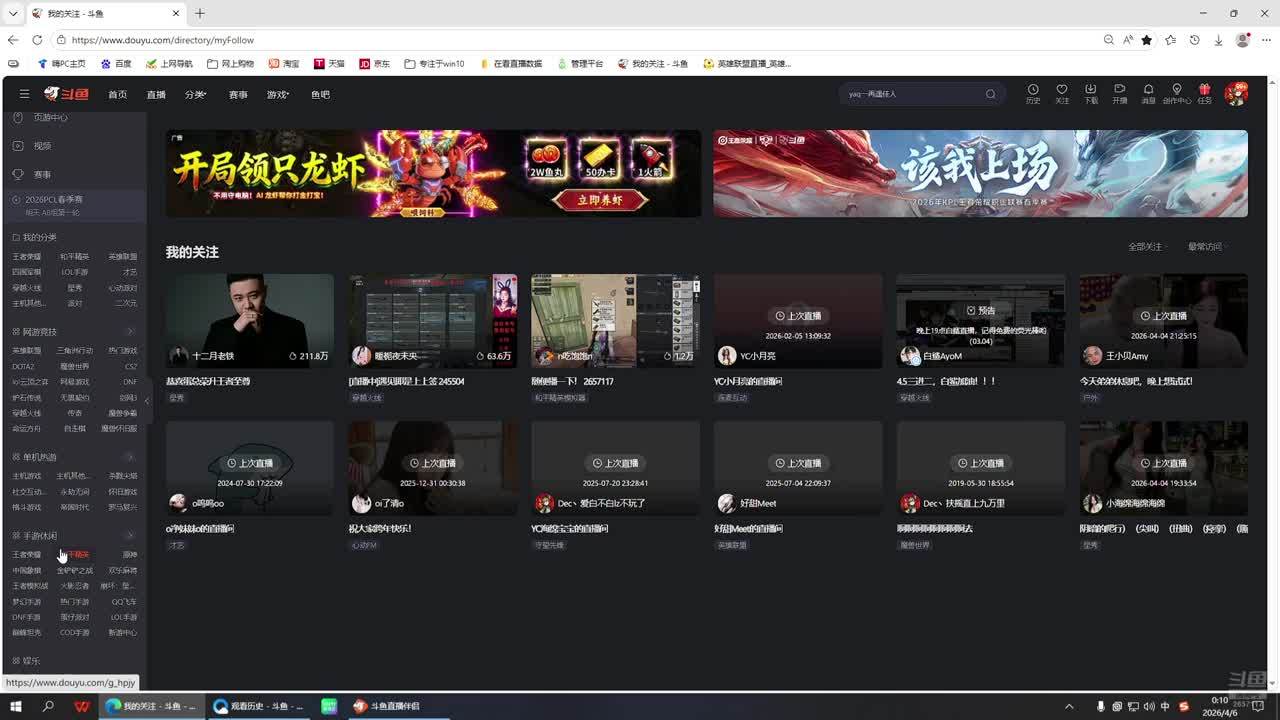Open 斗鱼直播伴侣 in Windows taskbar

click(x=387, y=706)
